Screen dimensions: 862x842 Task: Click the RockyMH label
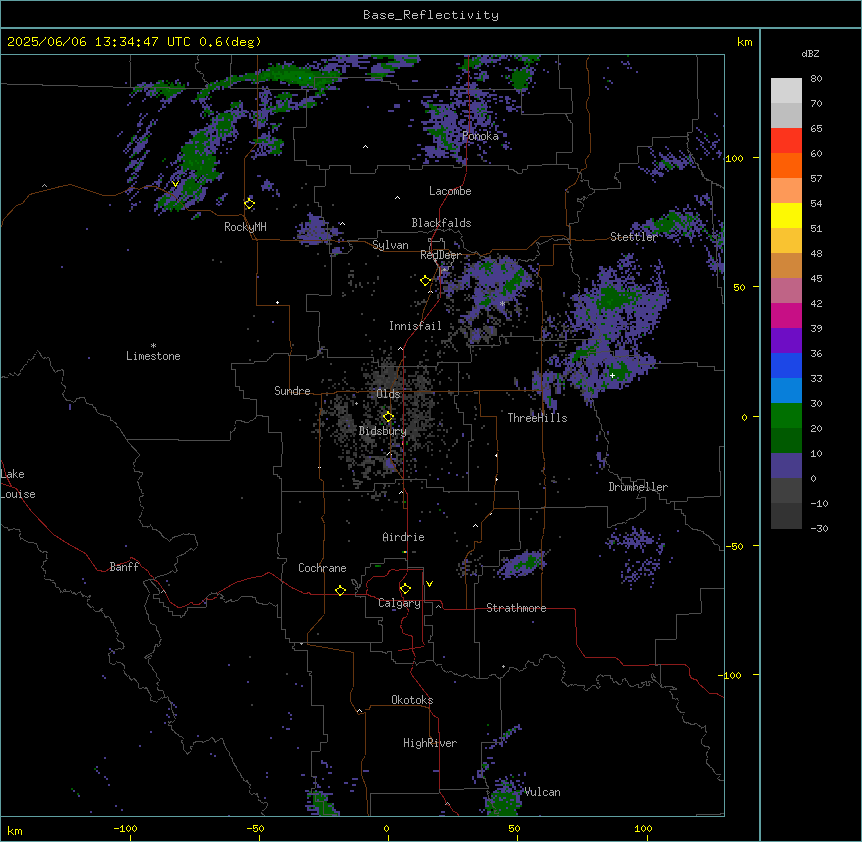[245, 227]
